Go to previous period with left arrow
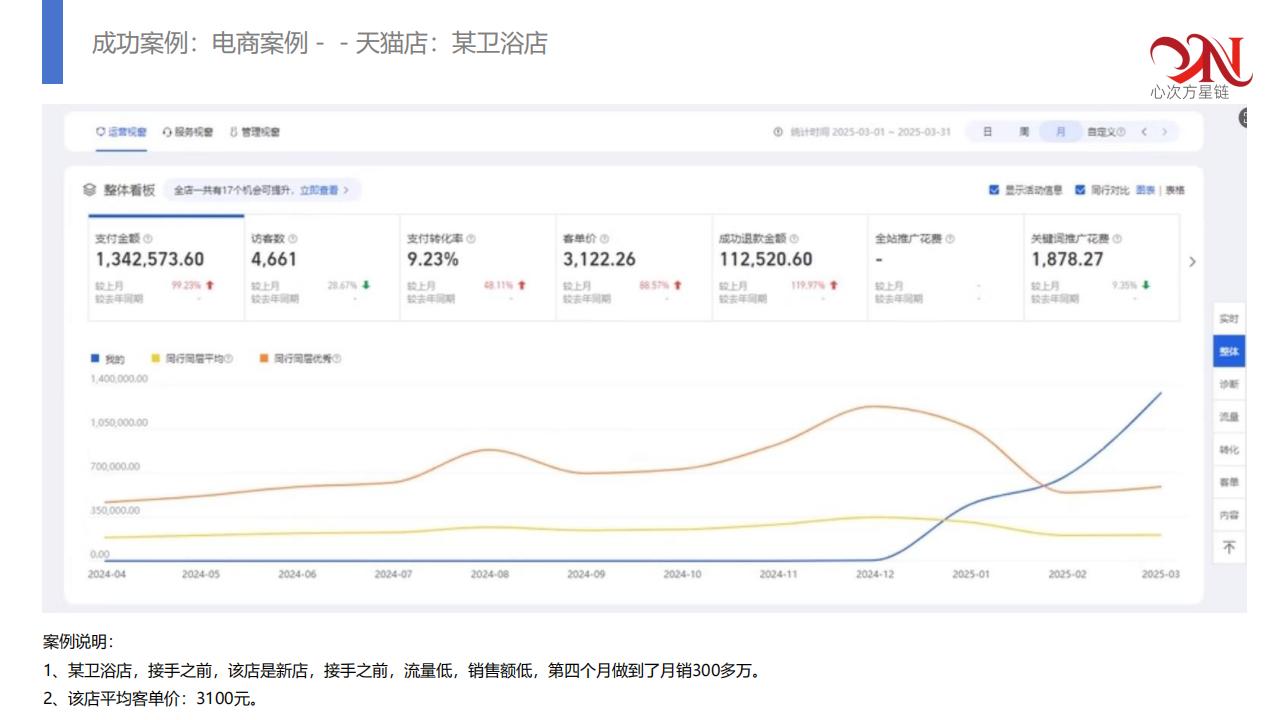The height and width of the screenshot is (720, 1280). [x=1144, y=132]
